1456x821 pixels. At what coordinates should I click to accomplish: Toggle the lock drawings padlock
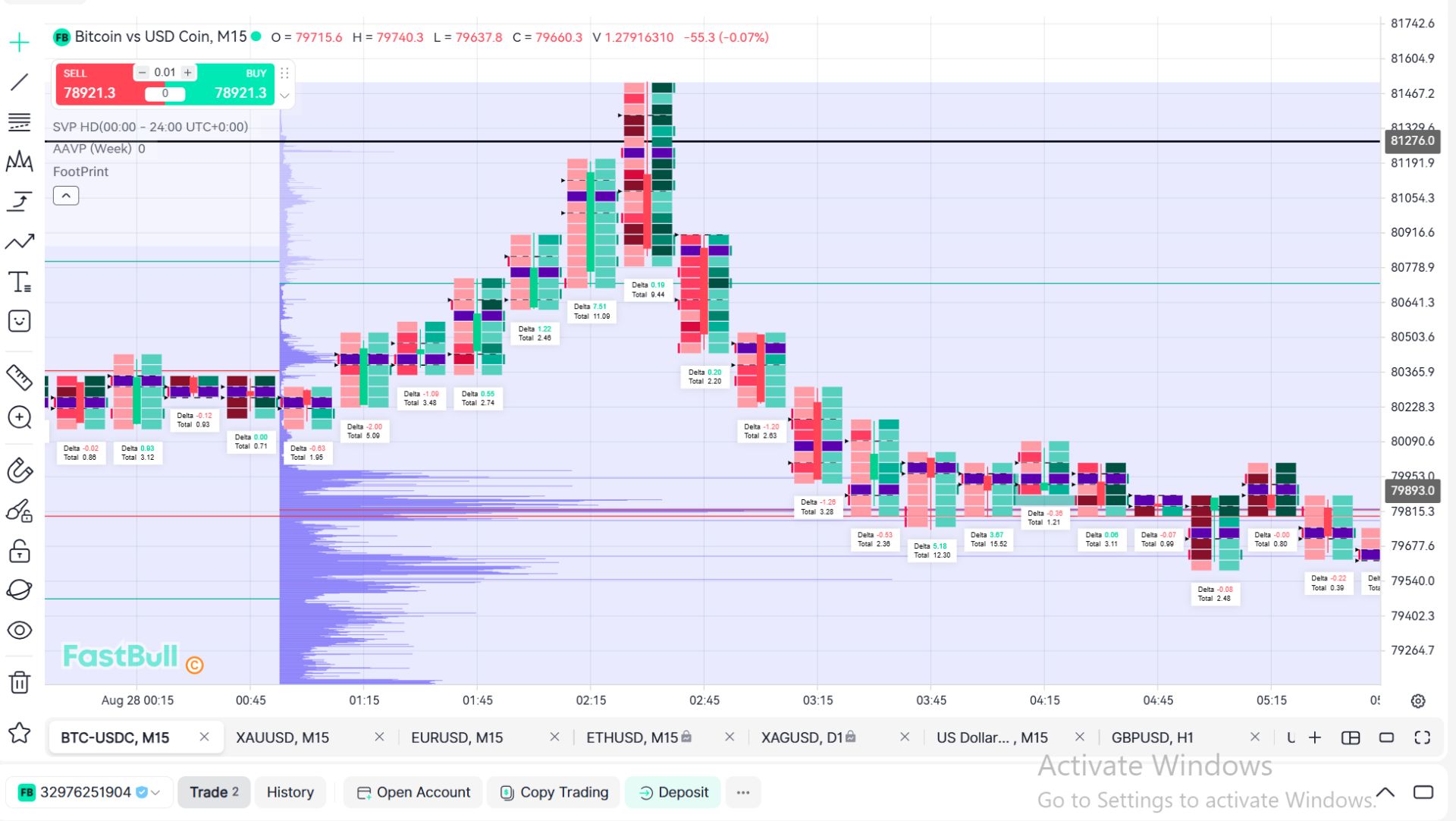click(20, 551)
